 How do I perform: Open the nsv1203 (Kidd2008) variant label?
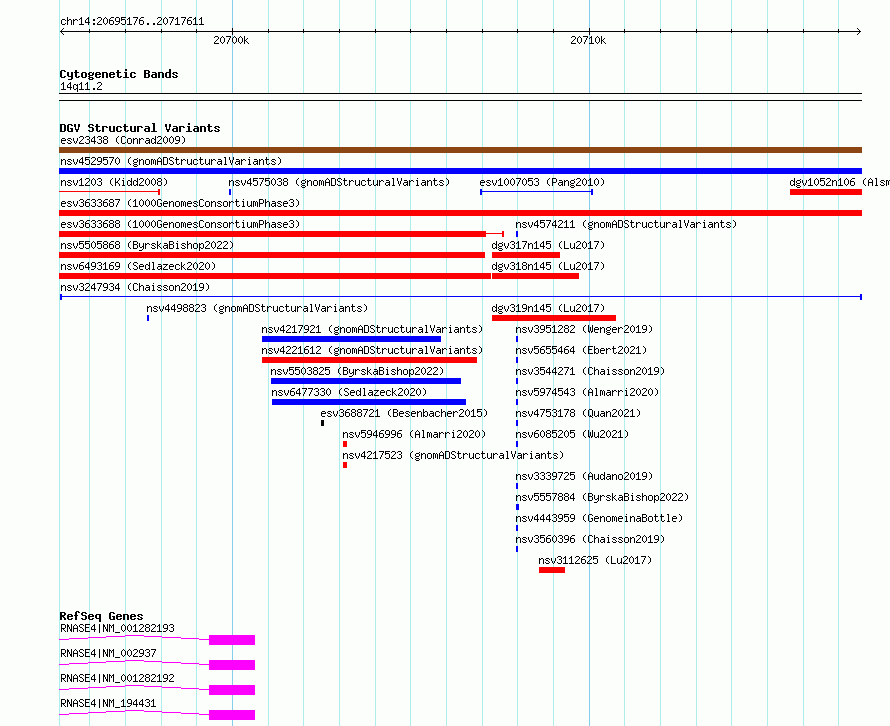tap(114, 182)
